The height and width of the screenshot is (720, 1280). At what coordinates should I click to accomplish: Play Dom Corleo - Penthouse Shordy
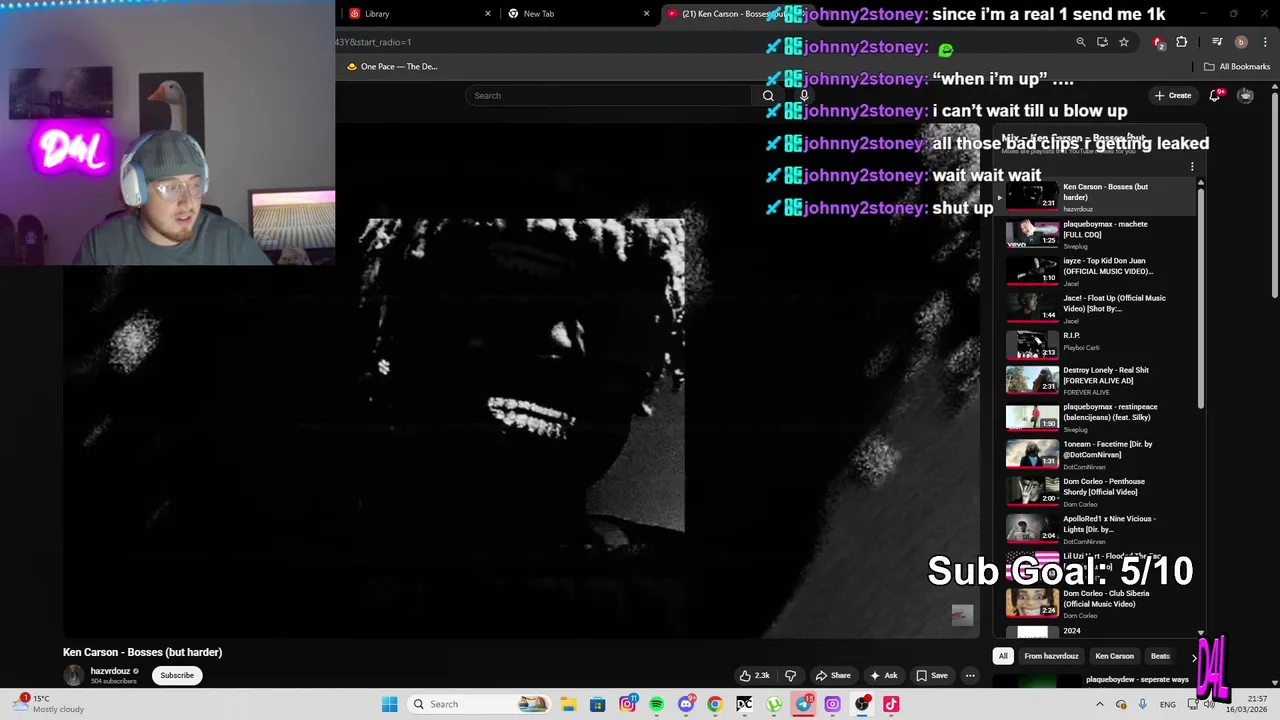(x=1095, y=491)
